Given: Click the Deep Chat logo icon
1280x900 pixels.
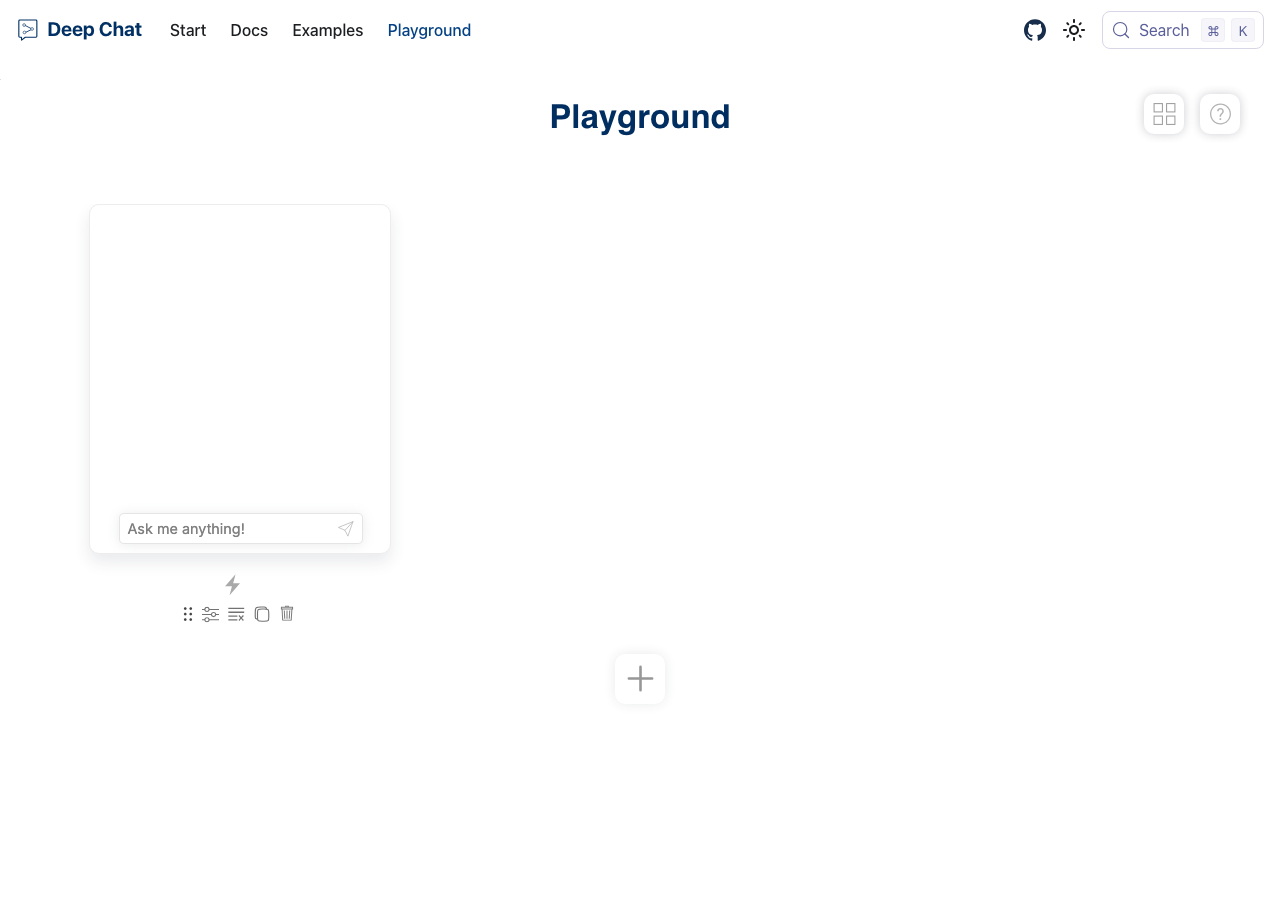Looking at the screenshot, I should click(28, 30).
